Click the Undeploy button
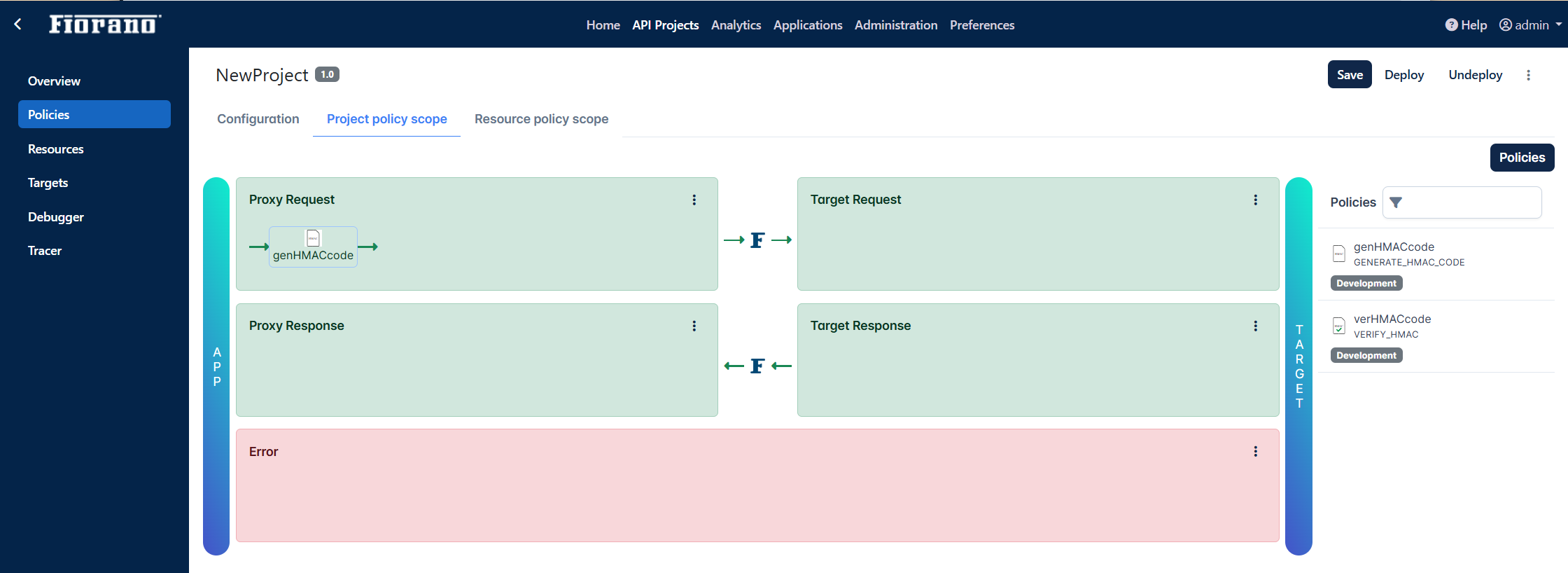The height and width of the screenshot is (573, 1568). coord(1476,75)
